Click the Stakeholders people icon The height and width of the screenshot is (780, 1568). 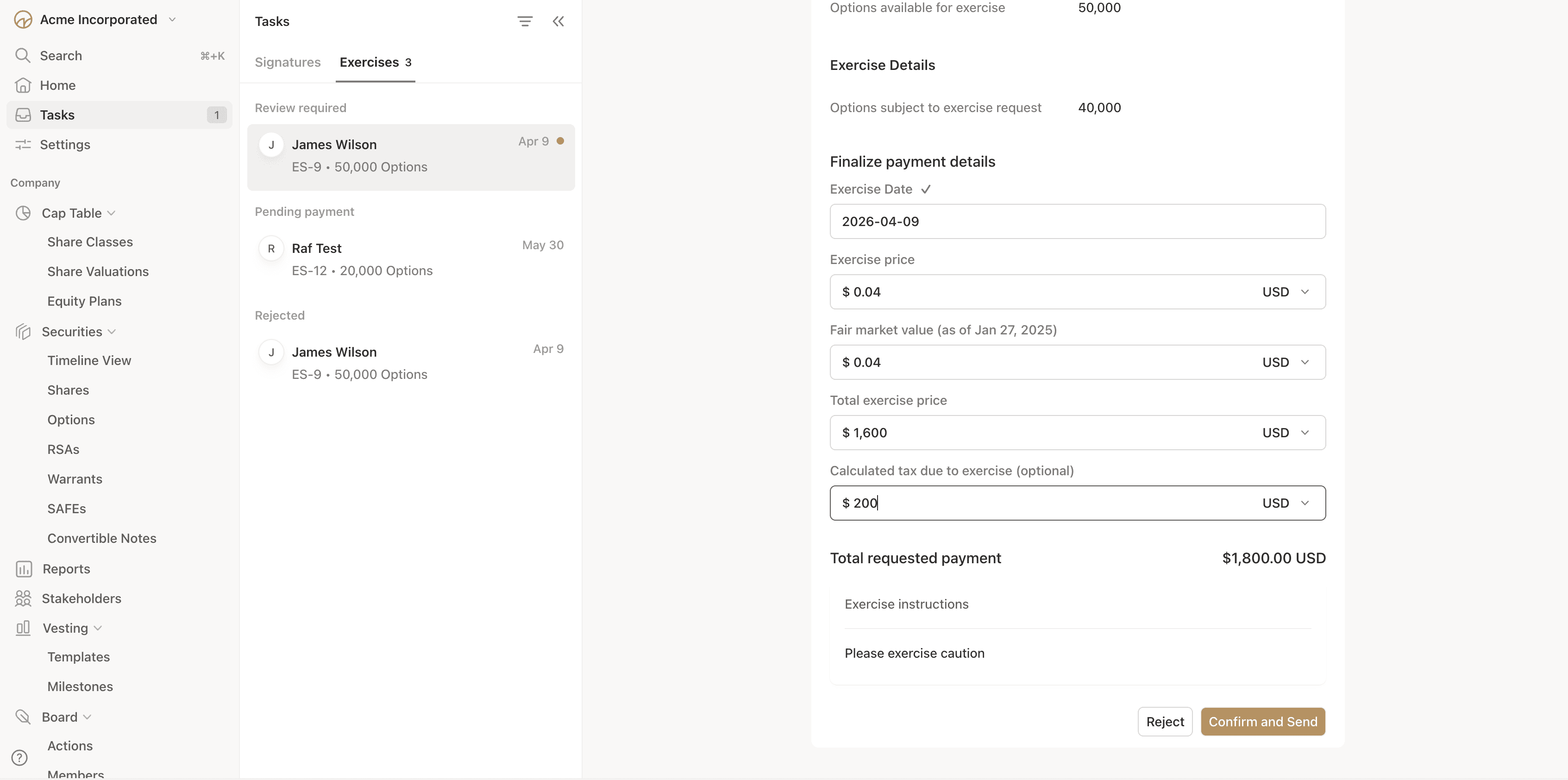click(x=23, y=598)
